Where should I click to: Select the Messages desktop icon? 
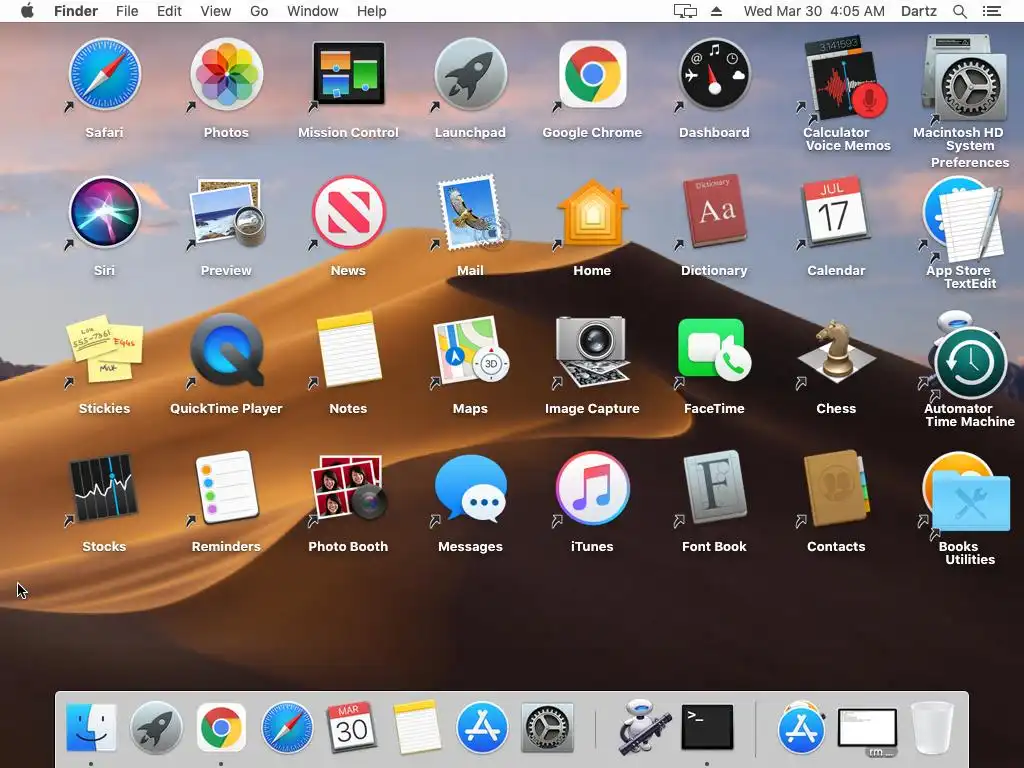pos(471,488)
